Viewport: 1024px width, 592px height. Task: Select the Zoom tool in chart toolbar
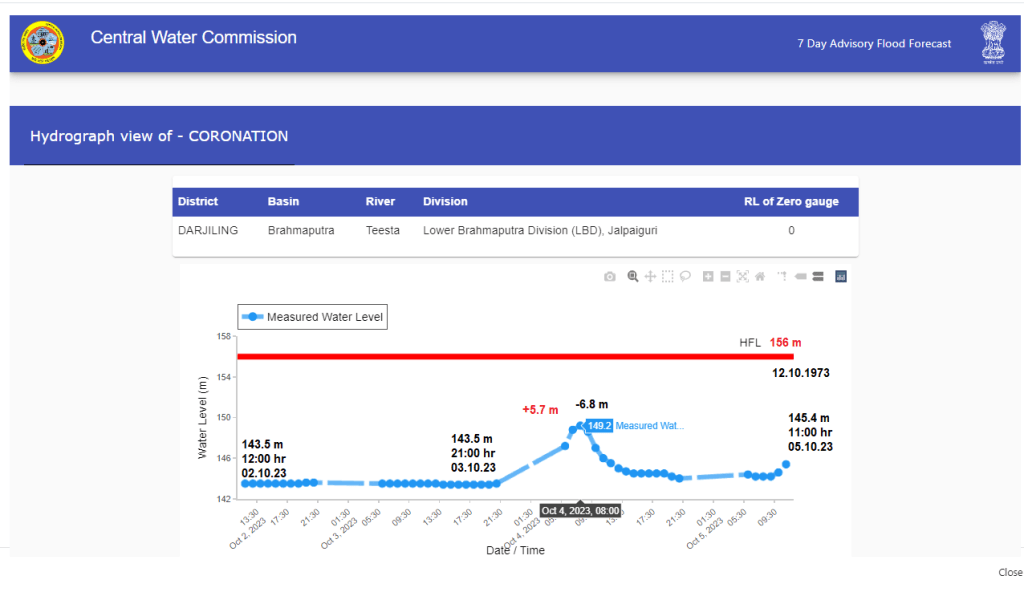point(633,277)
